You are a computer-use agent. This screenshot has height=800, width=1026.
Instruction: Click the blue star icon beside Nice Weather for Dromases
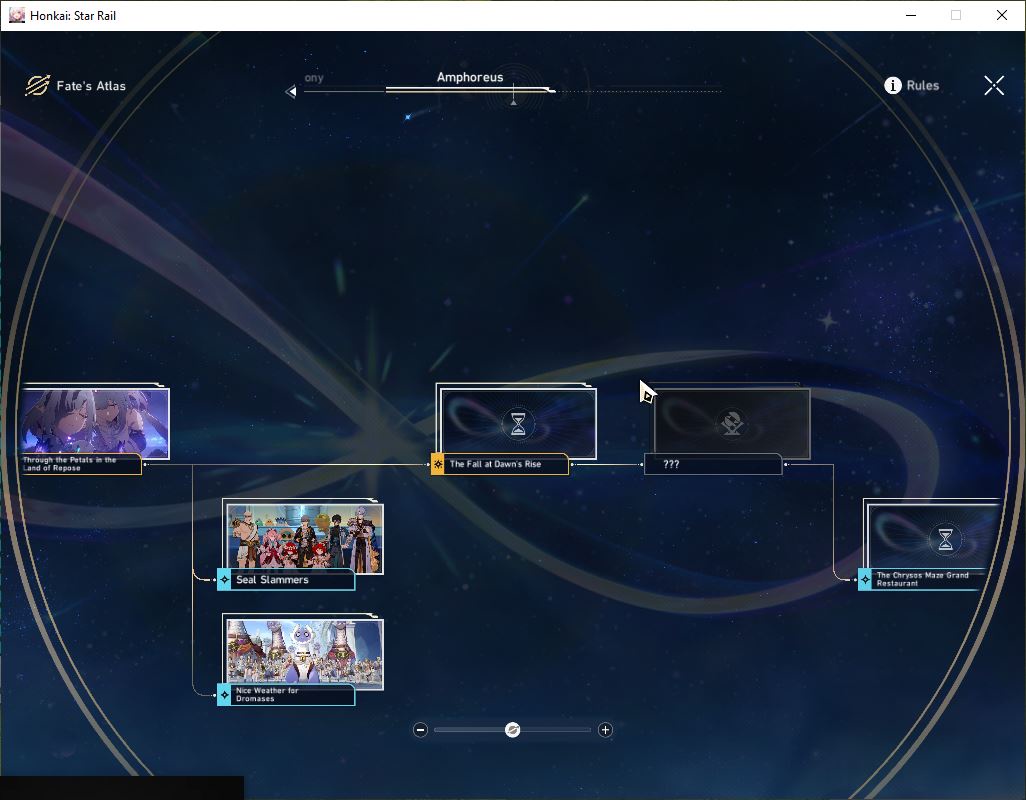pos(224,695)
